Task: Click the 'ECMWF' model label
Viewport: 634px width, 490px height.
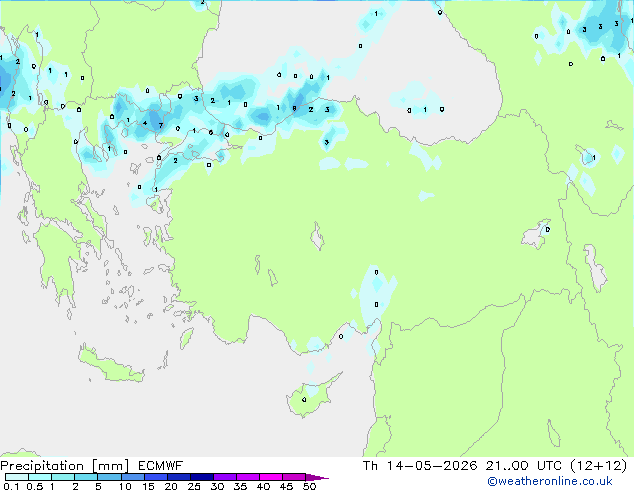Action: pos(160,466)
